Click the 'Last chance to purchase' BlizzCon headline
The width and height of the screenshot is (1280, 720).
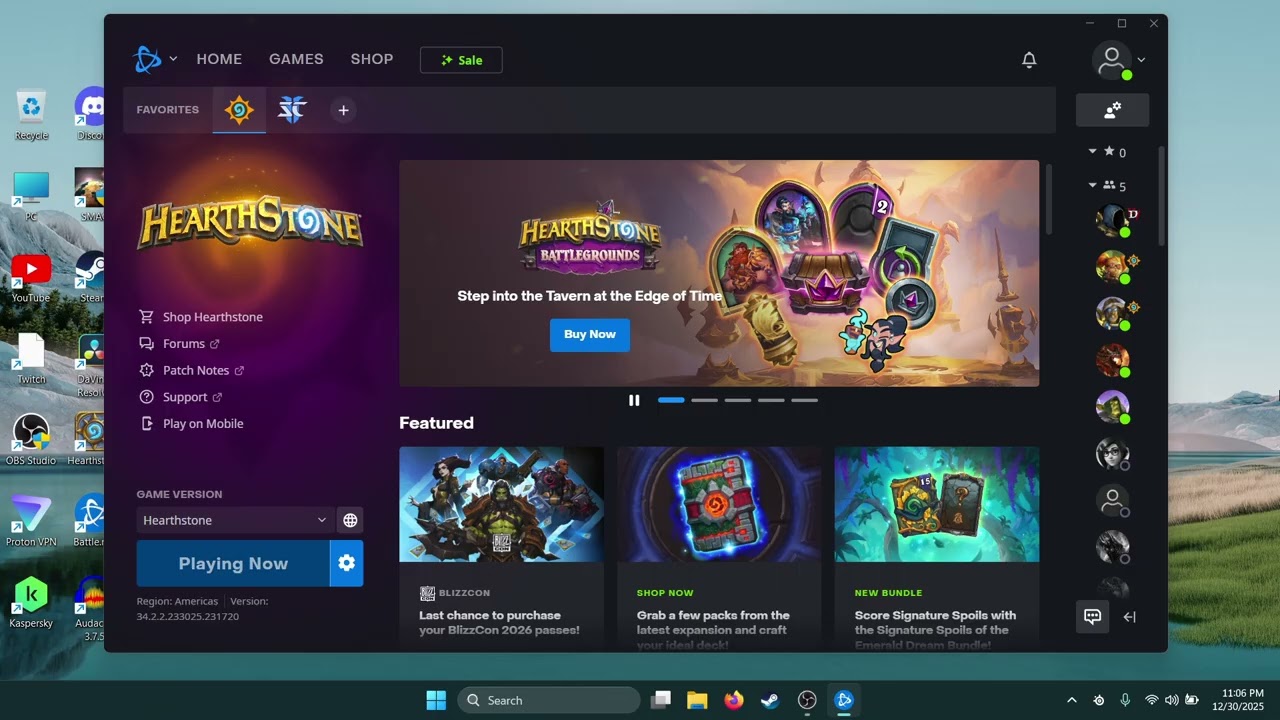point(499,623)
